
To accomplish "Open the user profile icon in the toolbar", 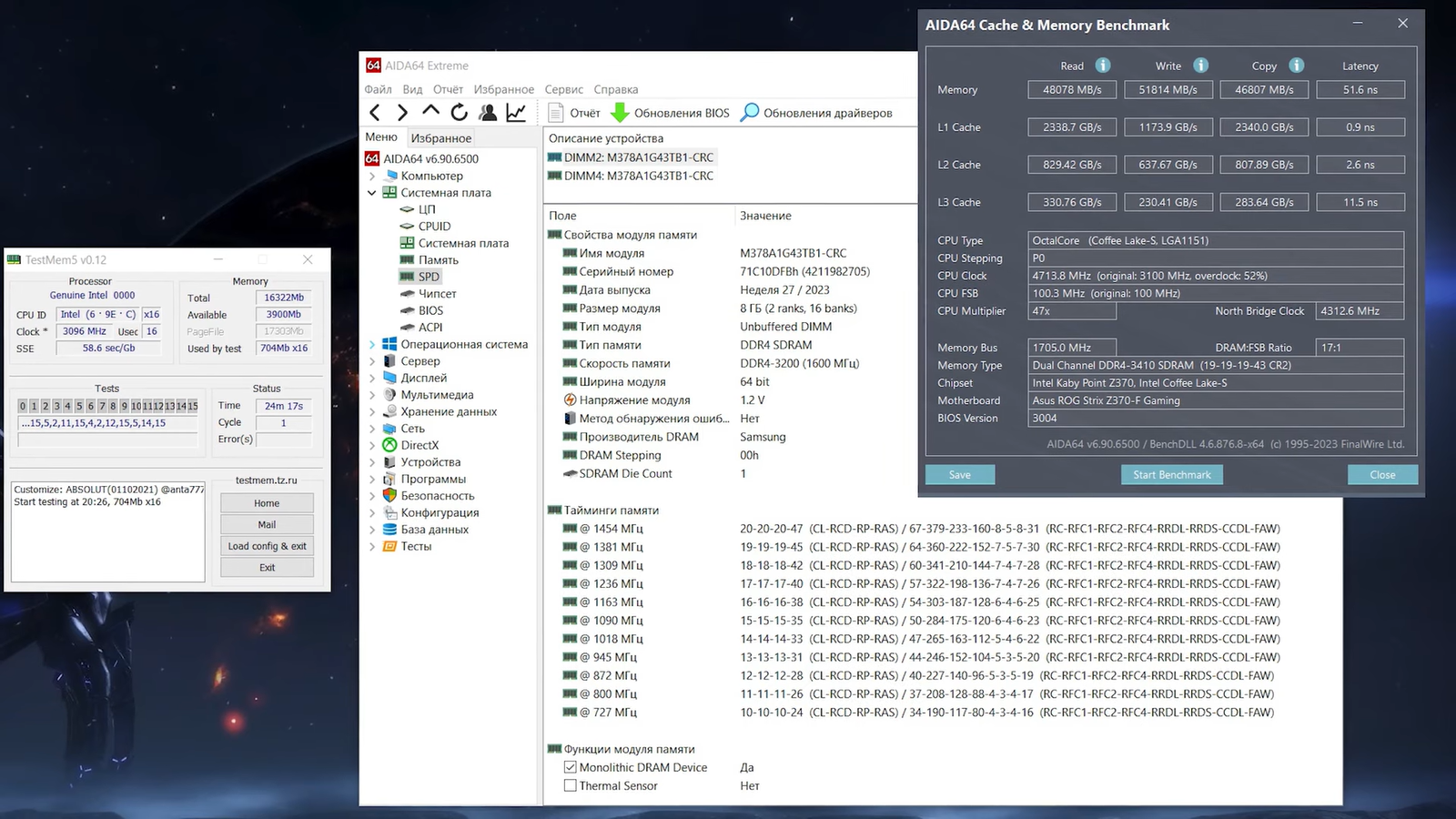I will [x=488, y=112].
